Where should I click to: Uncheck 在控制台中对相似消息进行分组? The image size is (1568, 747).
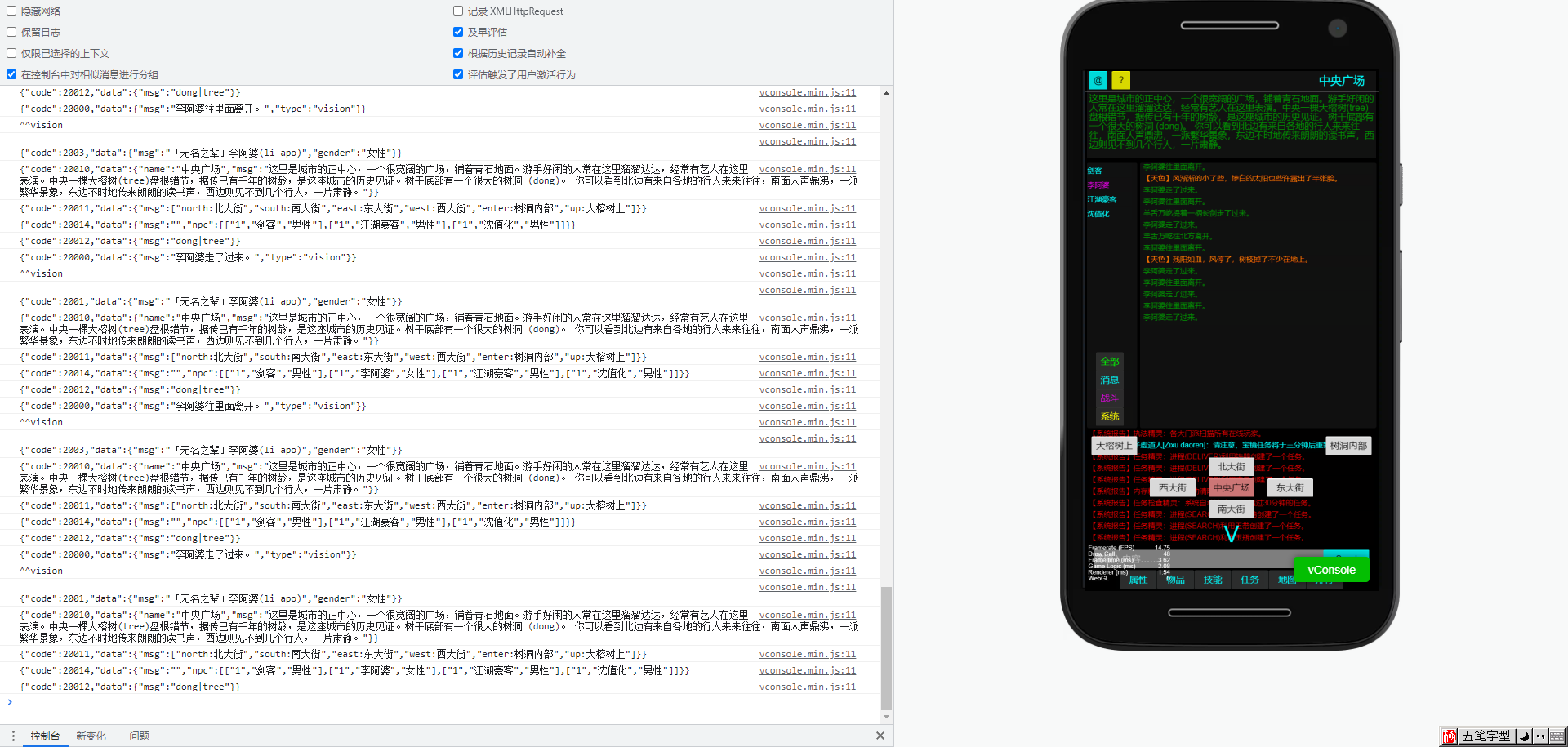(x=11, y=74)
